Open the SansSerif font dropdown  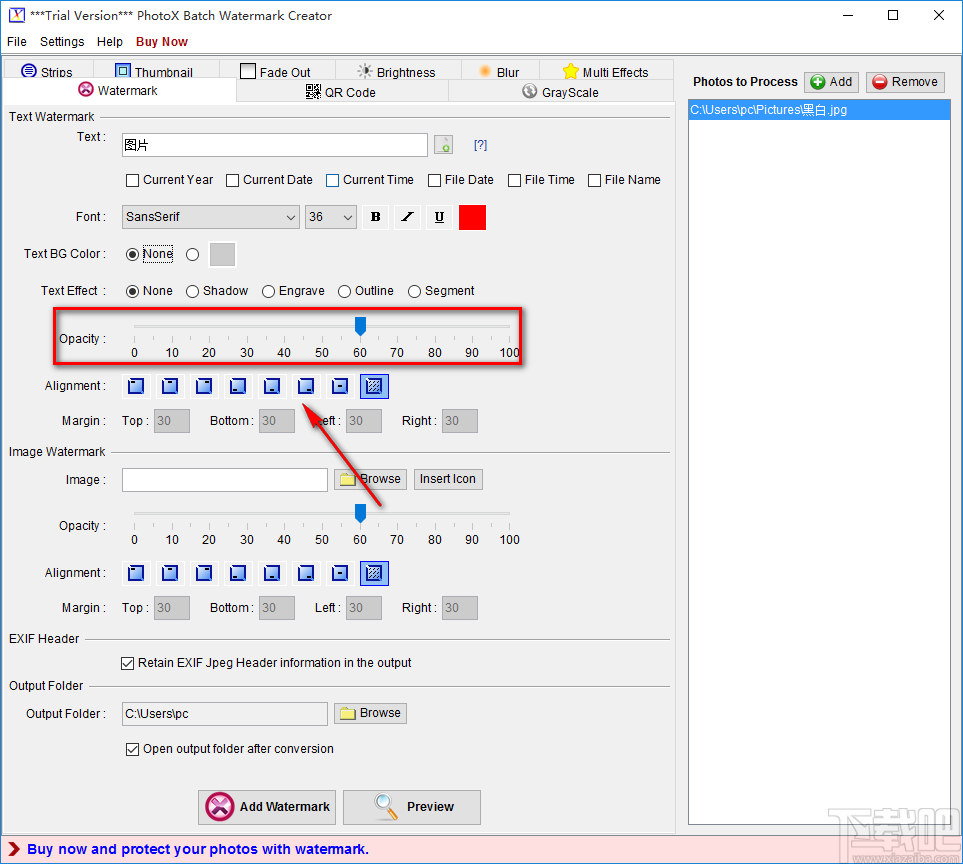pyautogui.click(x=211, y=217)
